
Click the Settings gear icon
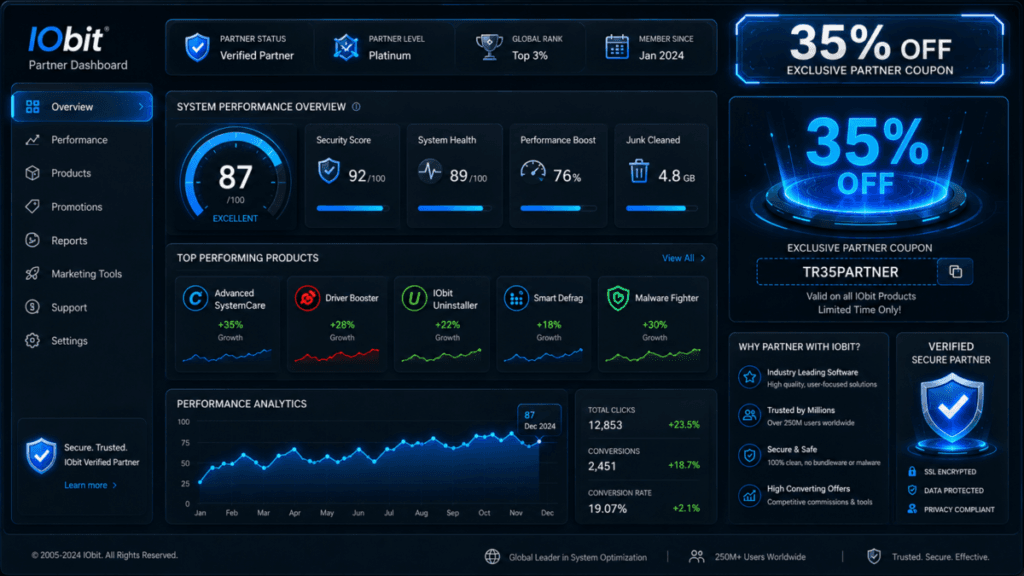[x=32, y=340]
